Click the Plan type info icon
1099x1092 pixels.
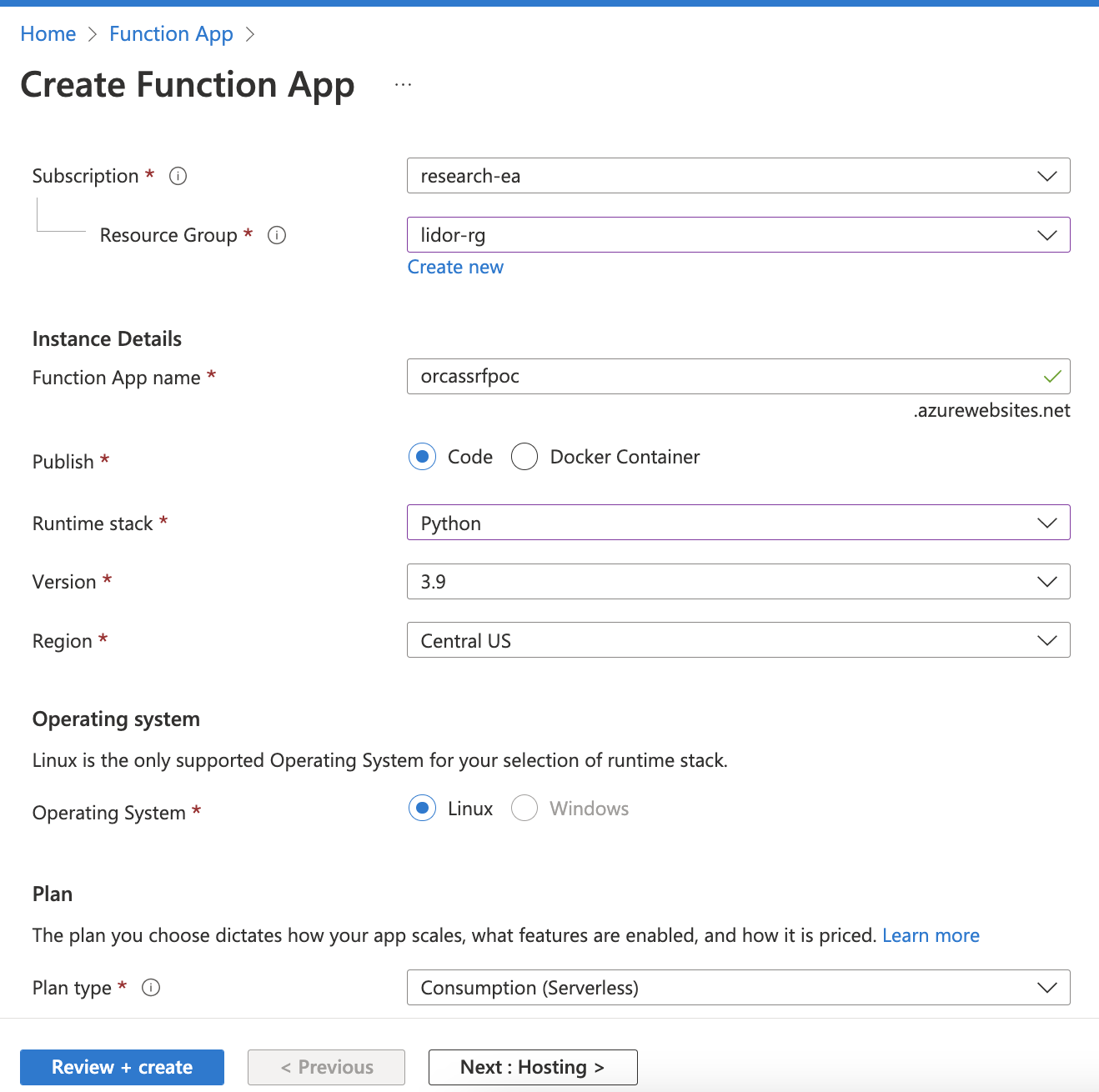coord(151,988)
